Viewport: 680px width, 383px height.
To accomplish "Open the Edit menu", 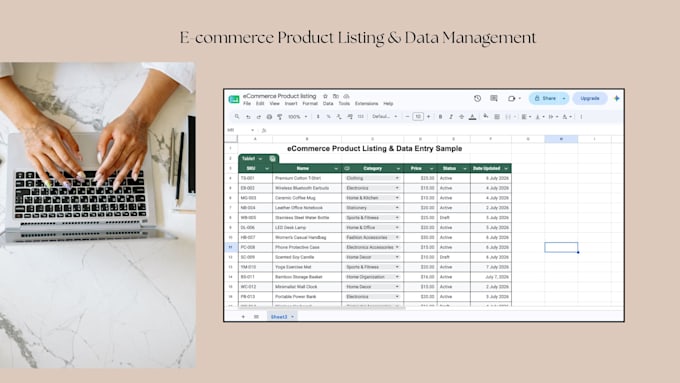I will tap(260, 104).
